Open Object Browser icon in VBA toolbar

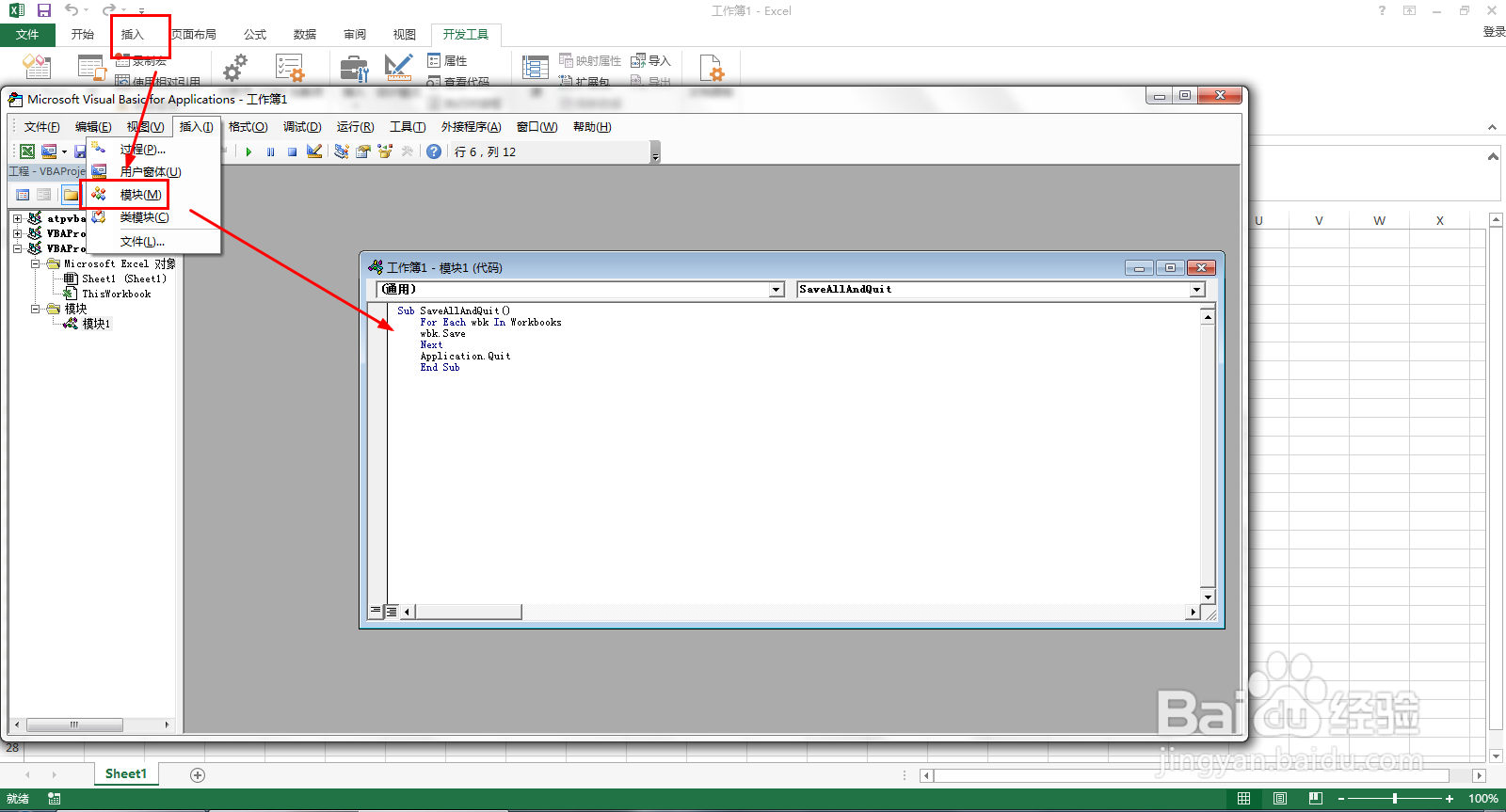coord(385,151)
